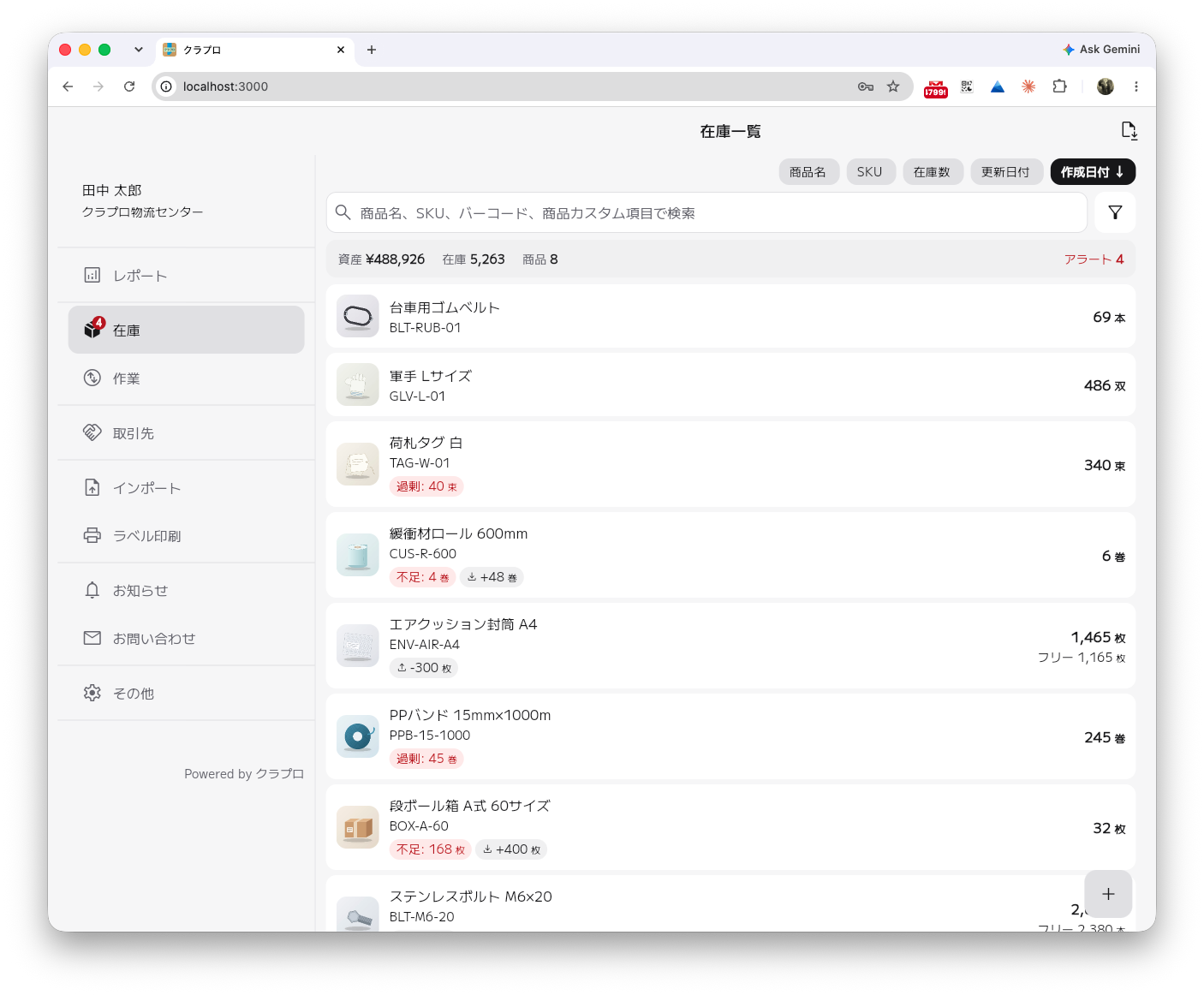Open the 作業 operations section
The width and height of the screenshot is (1204, 995).
coord(186,378)
